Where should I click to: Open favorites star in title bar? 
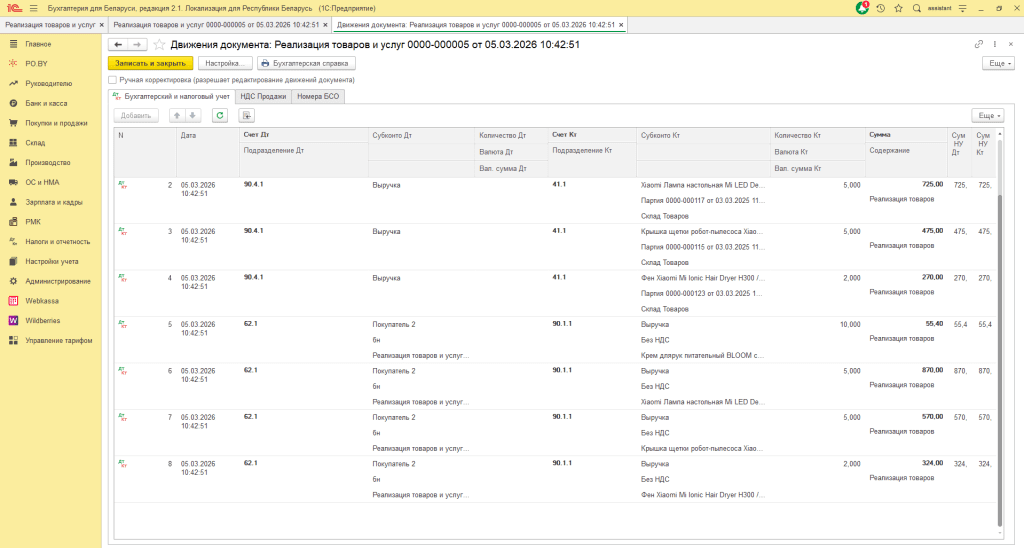pos(899,8)
